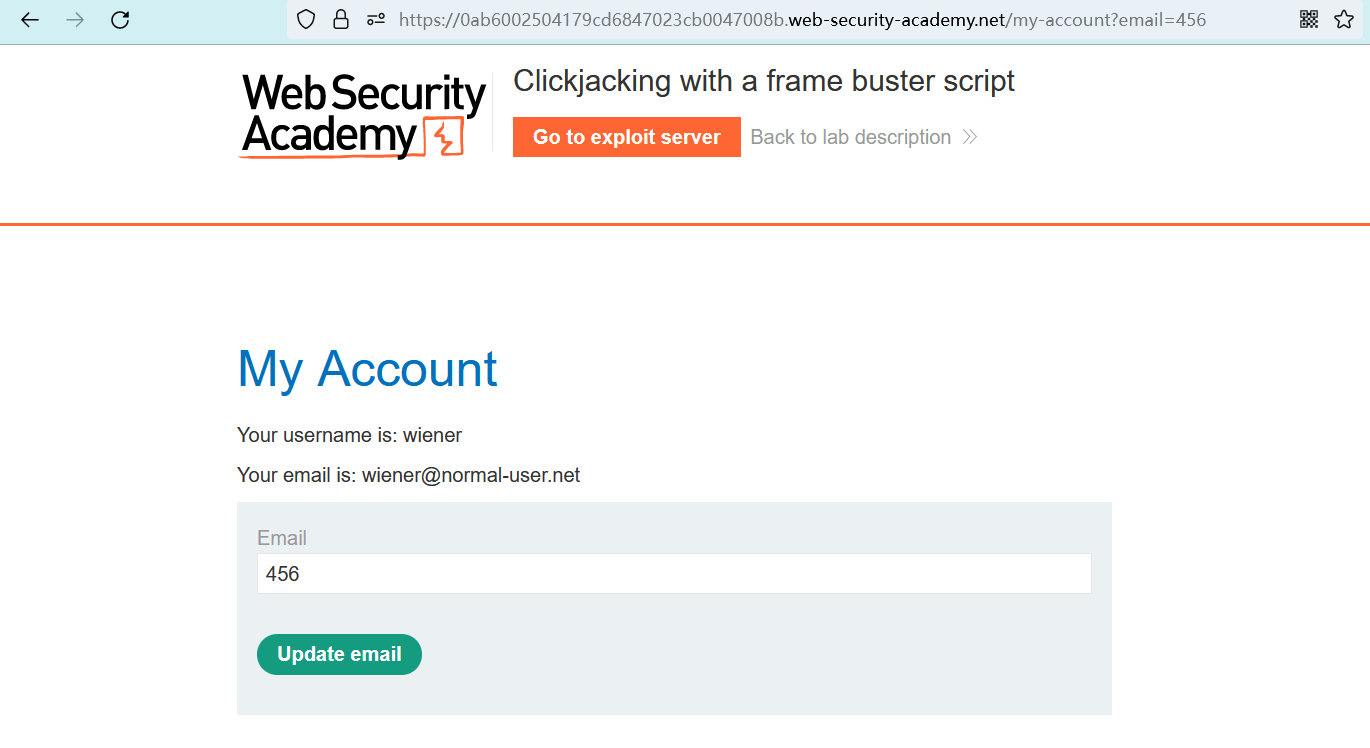The height and width of the screenshot is (748, 1370).
Task: Generate a QR code for this page
Action: (1309, 20)
